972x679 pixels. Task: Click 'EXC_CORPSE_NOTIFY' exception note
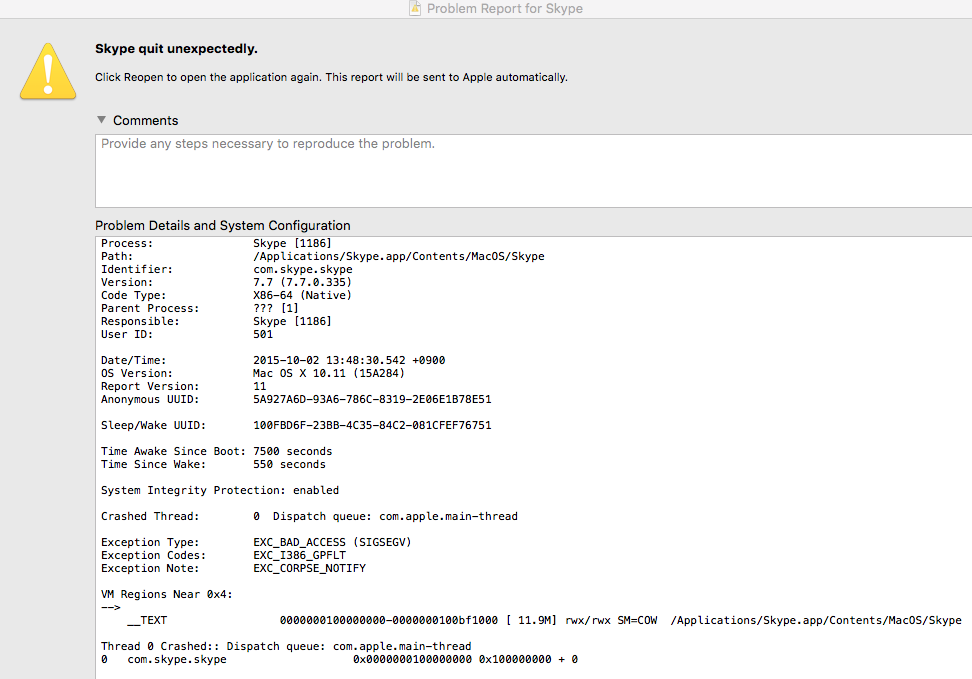309,569
